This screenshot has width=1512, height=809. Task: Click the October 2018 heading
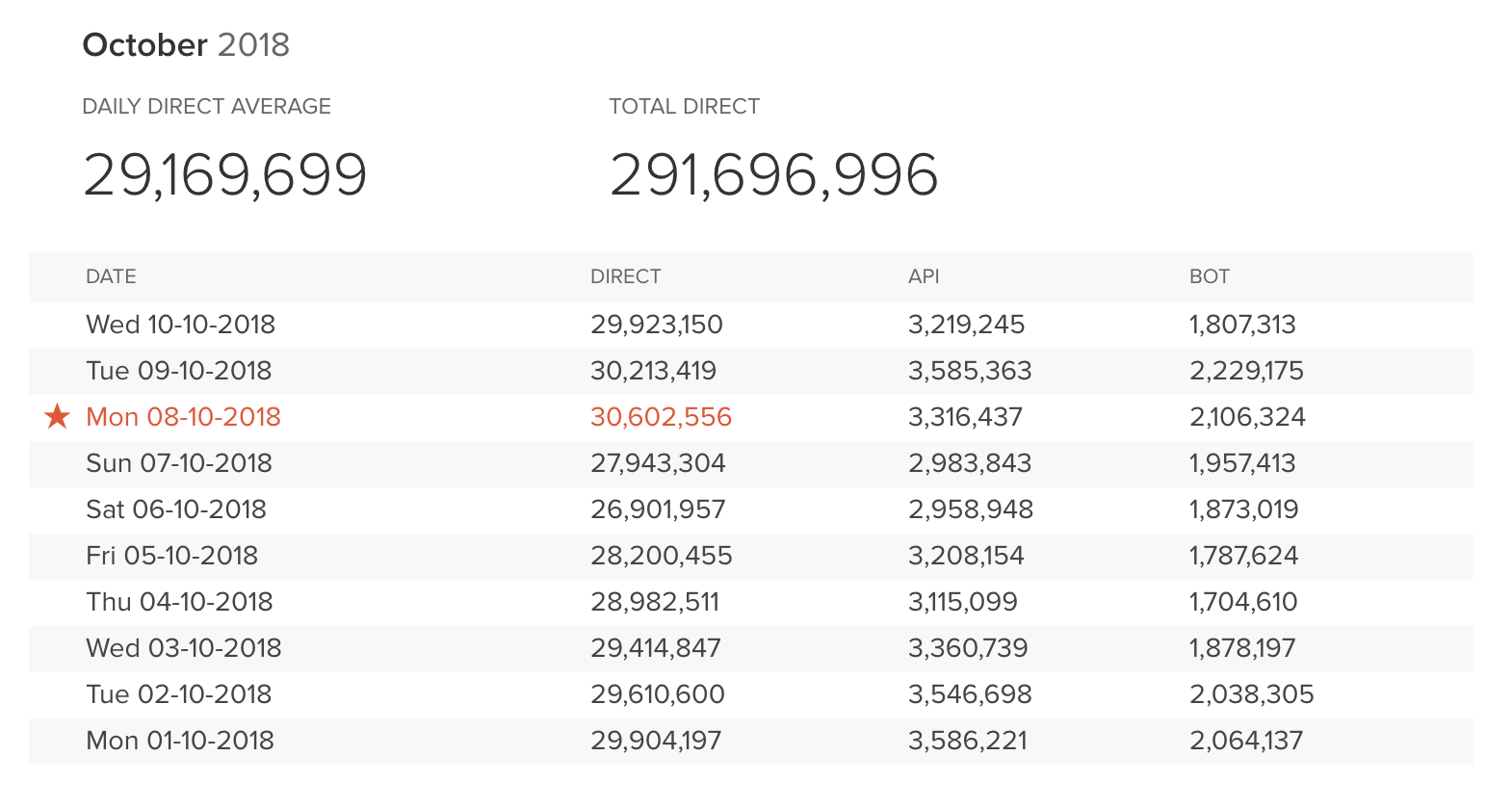[x=186, y=45]
